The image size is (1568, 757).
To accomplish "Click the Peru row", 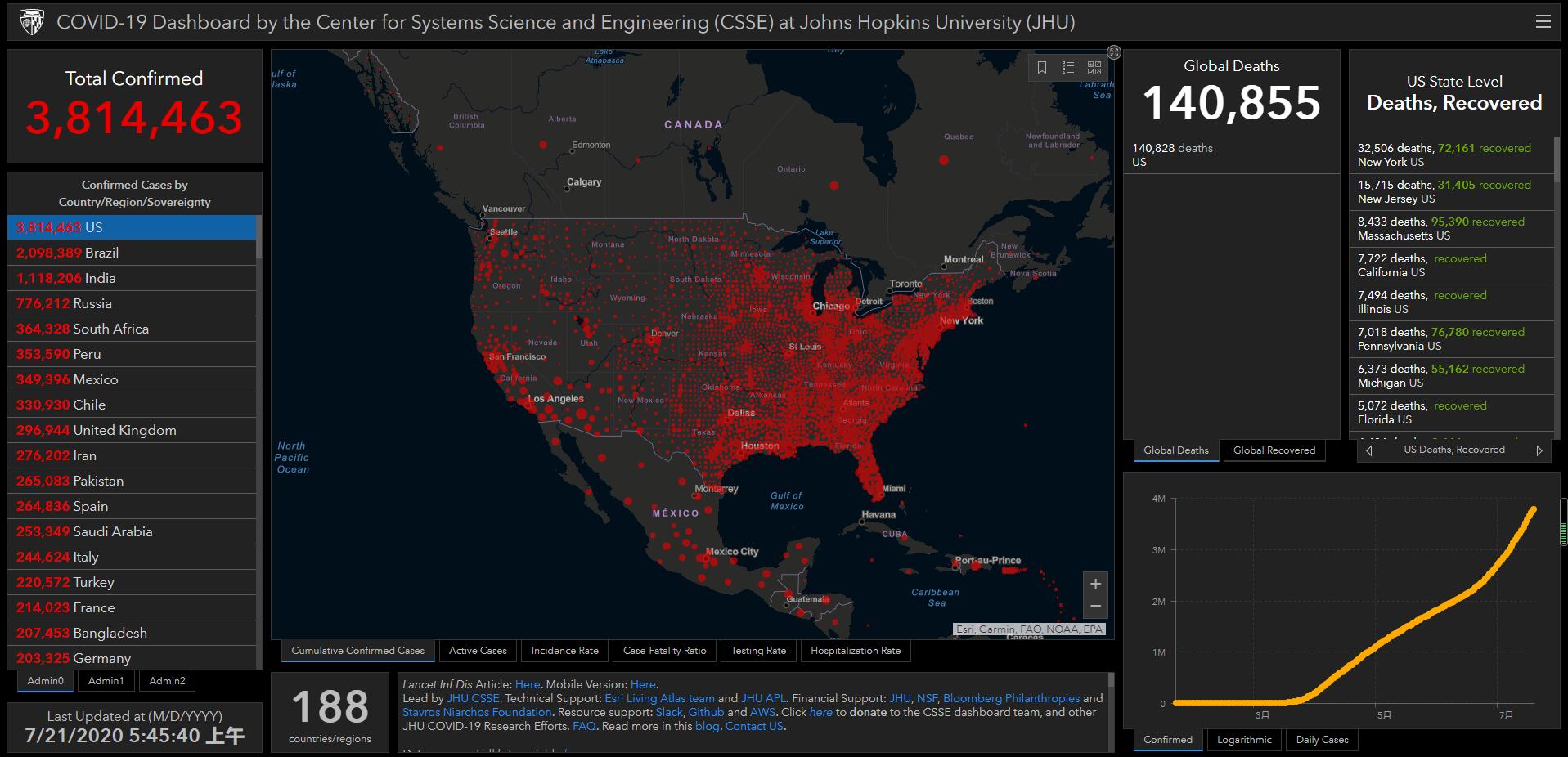I will [132, 354].
